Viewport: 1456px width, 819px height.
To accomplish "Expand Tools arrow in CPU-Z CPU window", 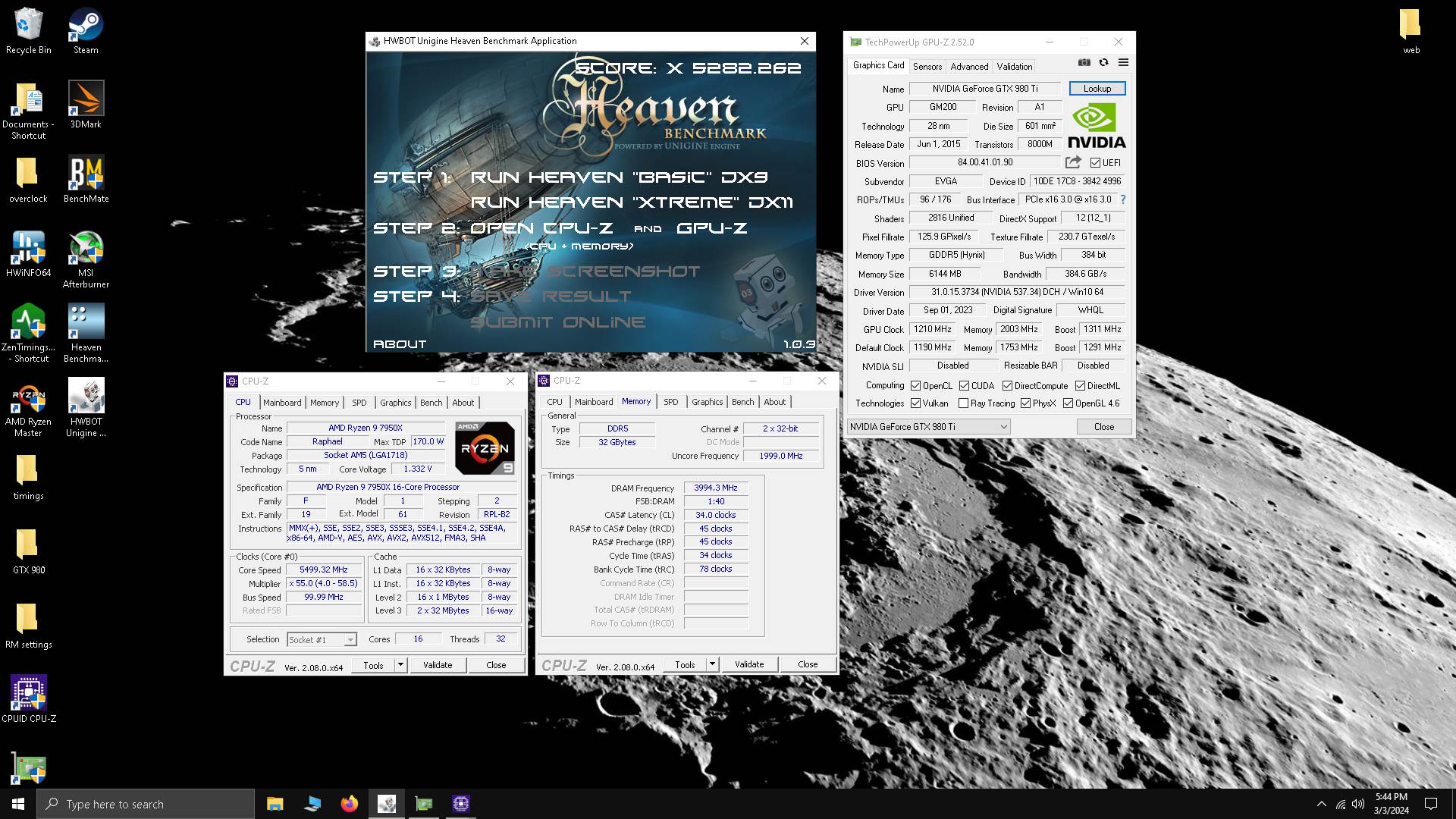I will pos(400,665).
